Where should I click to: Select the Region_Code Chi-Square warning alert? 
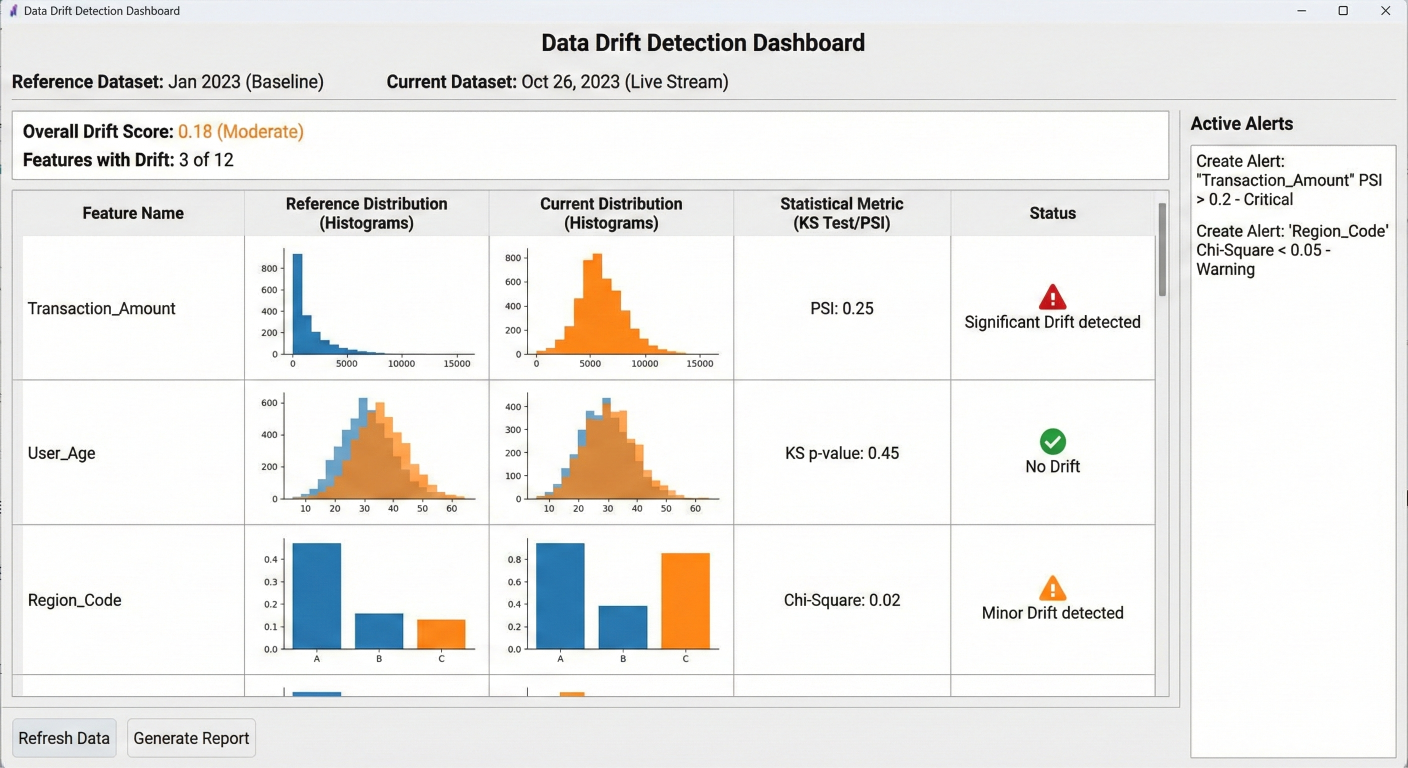[1292, 250]
